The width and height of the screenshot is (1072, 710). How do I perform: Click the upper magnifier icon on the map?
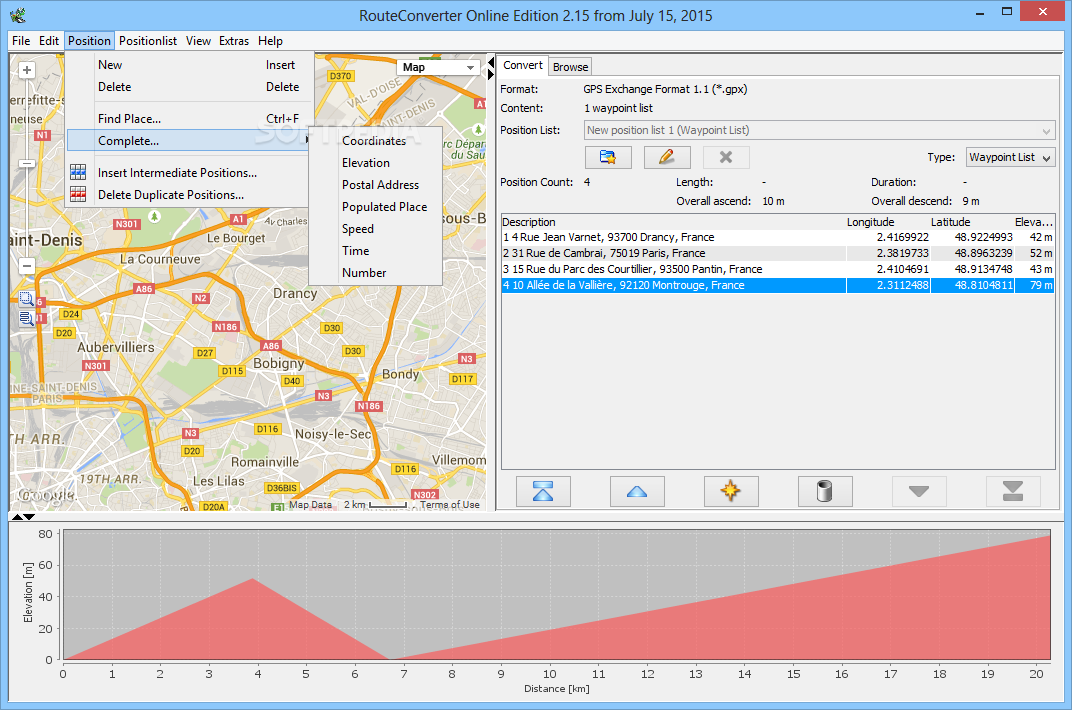[27, 299]
